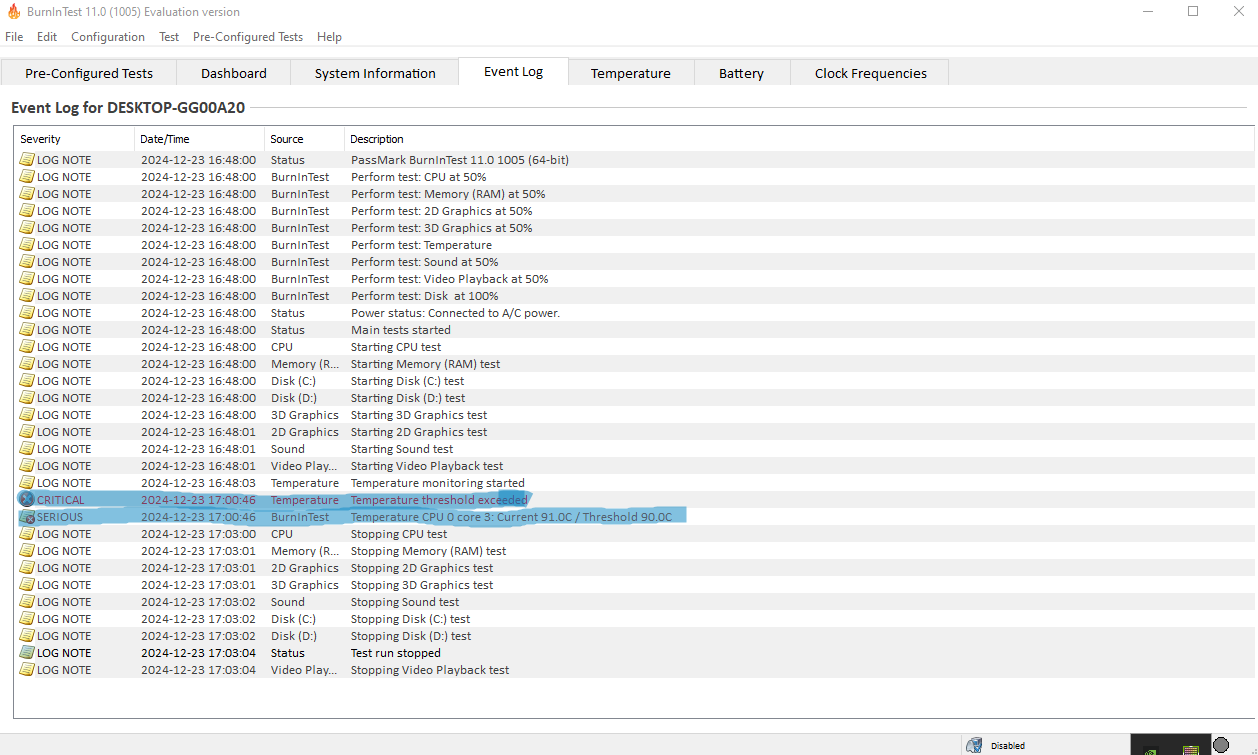The height and width of the screenshot is (755, 1258).
Task: Select 'Temperature CPU 0 core 3: Current 91.0C' entry
Action: (x=511, y=517)
